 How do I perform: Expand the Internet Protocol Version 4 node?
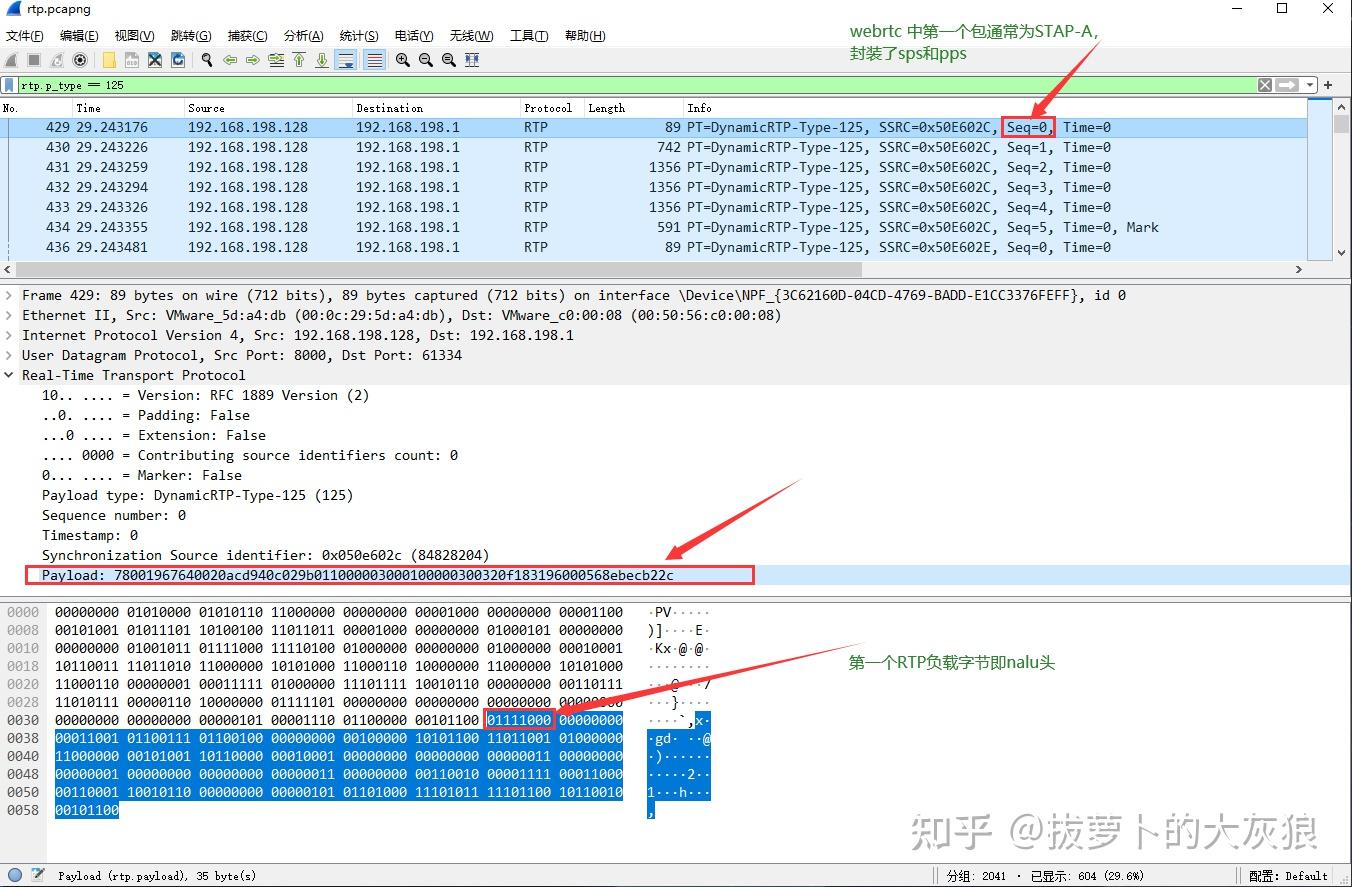click(x=8, y=335)
